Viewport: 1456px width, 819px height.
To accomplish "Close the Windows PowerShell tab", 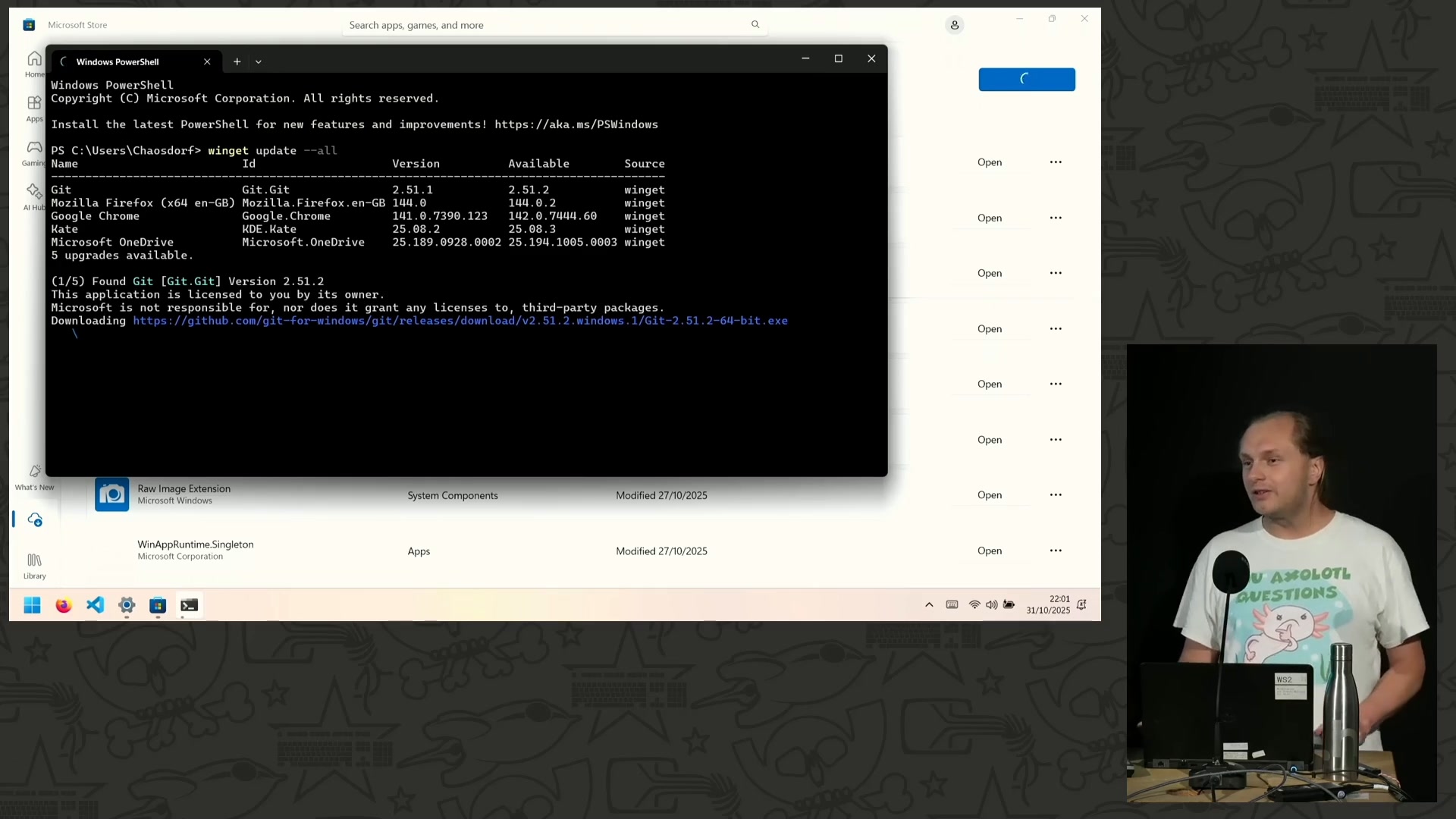I will (x=207, y=61).
